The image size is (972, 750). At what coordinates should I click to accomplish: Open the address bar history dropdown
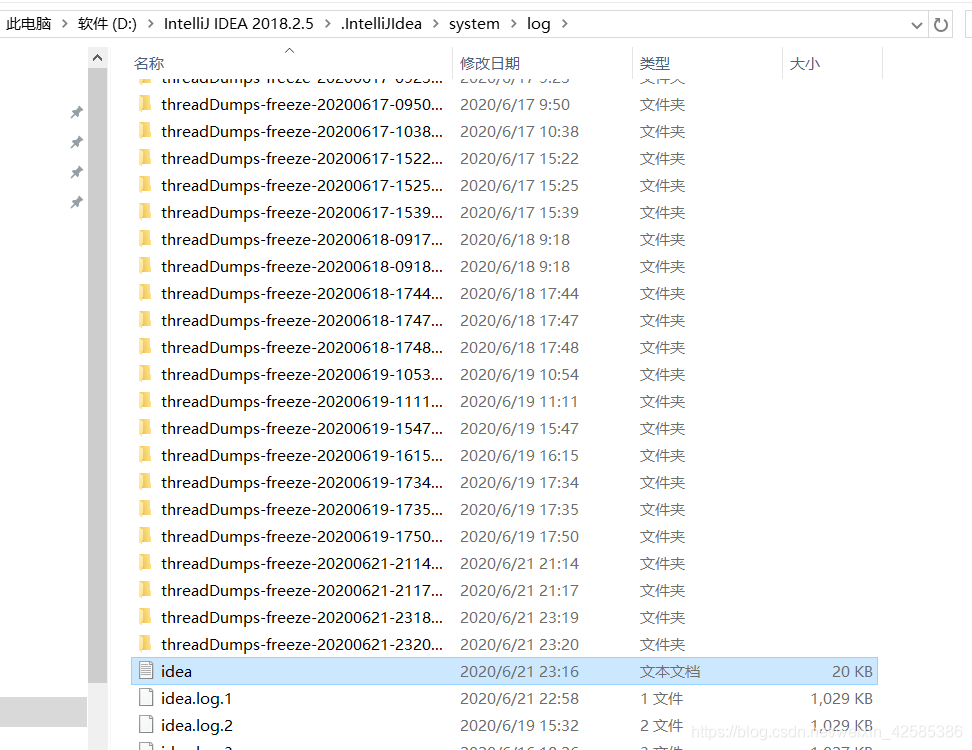click(x=917, y=25)
